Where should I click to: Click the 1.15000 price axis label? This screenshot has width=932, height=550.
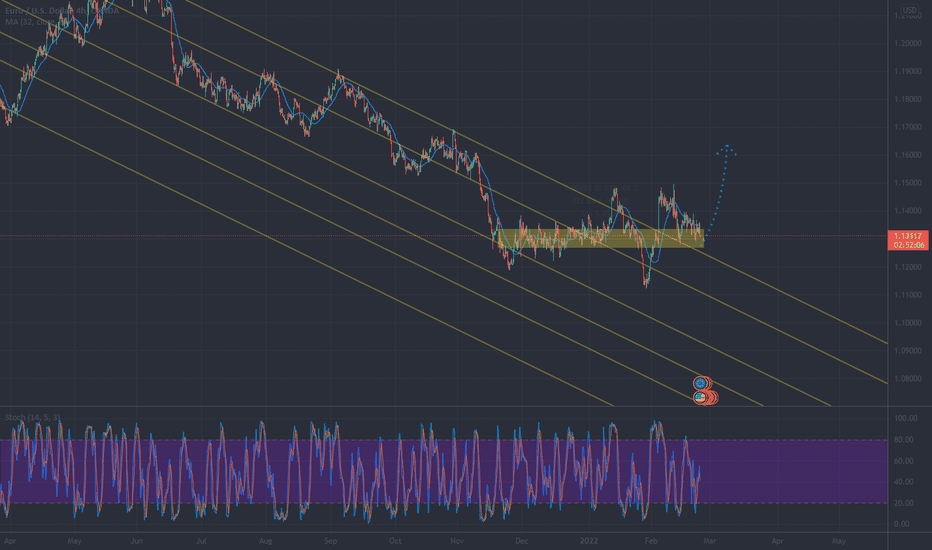pyautogui.click(x=908, y=183)
